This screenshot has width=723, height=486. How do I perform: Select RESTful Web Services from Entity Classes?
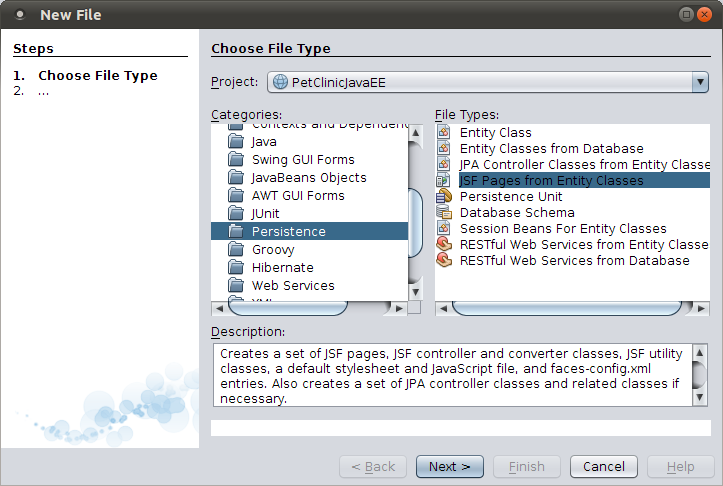pyautogui.click(x=583, y=245)
